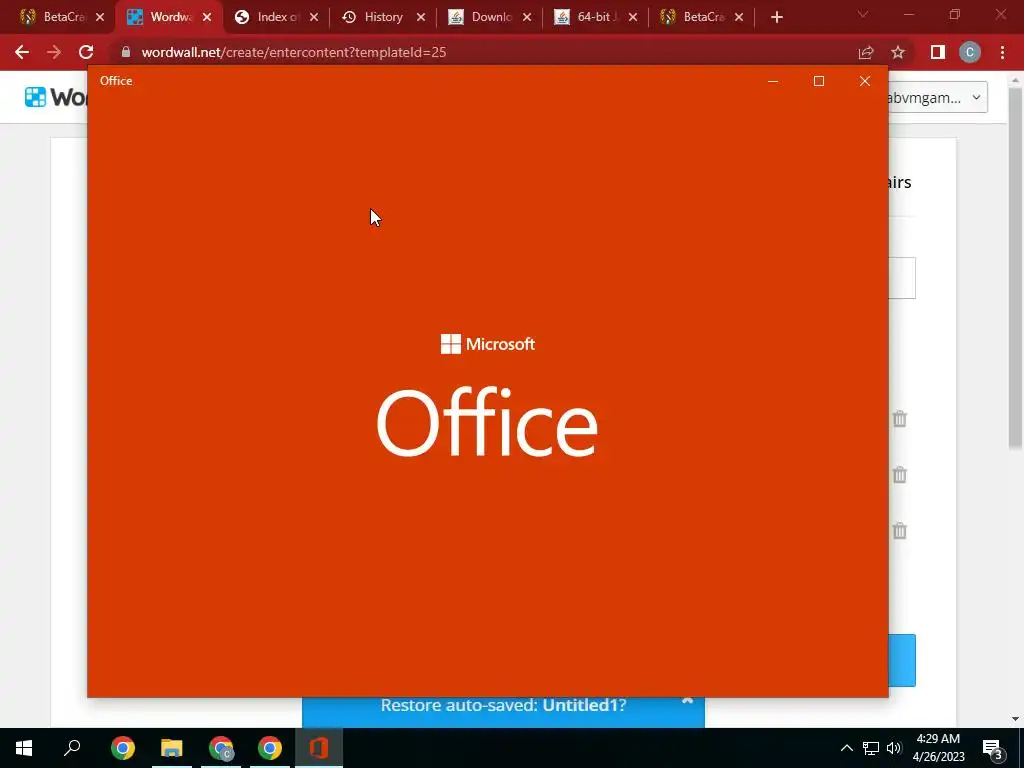
Task: Go forward in Chrome
Action: click(x=54, y=52)
